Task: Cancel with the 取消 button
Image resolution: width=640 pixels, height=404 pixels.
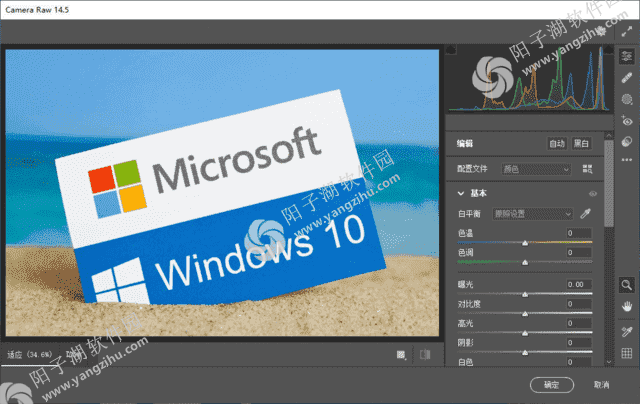Action: point(602,385)
